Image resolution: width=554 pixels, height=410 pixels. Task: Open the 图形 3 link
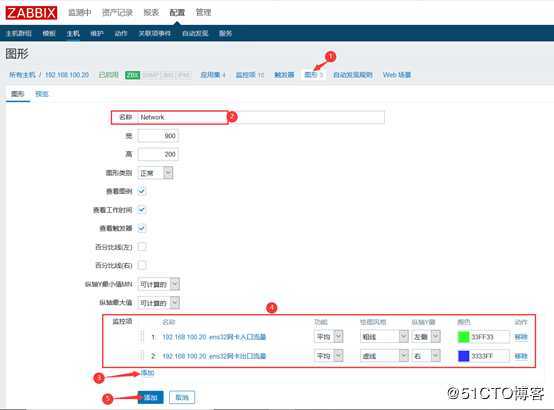click(x=314, y=75)
